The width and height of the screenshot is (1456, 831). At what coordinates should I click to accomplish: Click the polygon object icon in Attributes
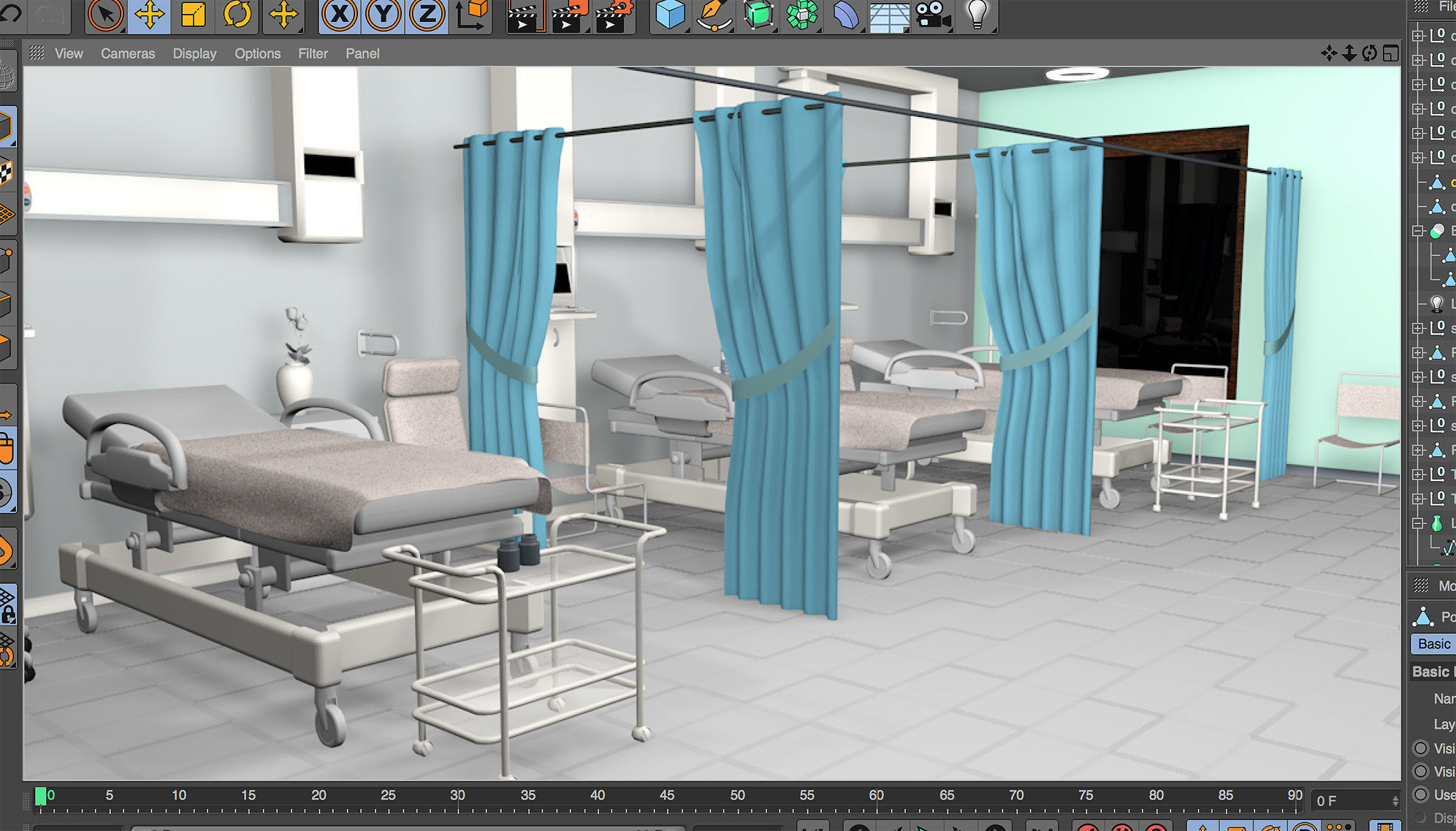click(1423, 616)
